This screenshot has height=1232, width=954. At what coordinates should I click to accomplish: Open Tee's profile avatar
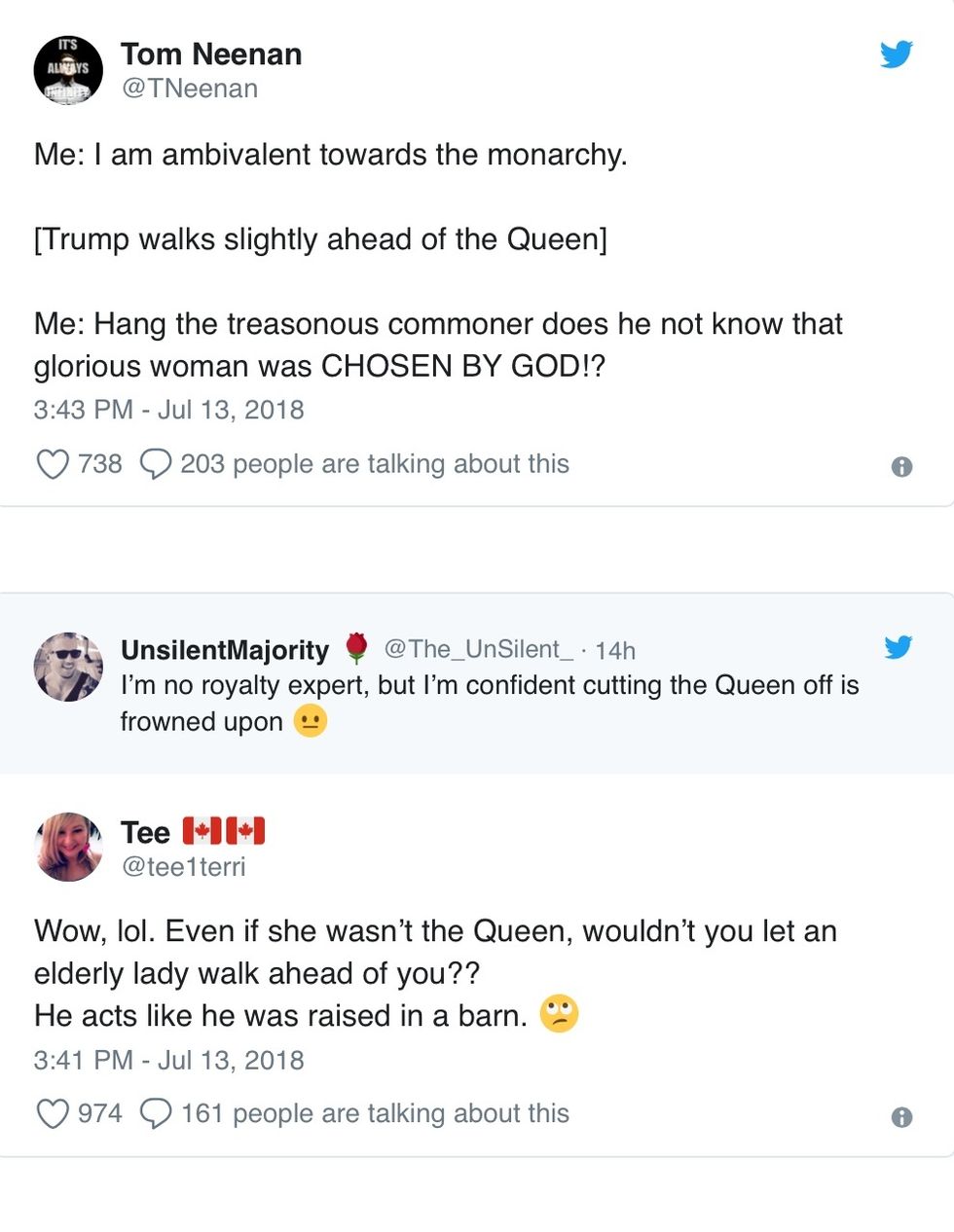68,847
